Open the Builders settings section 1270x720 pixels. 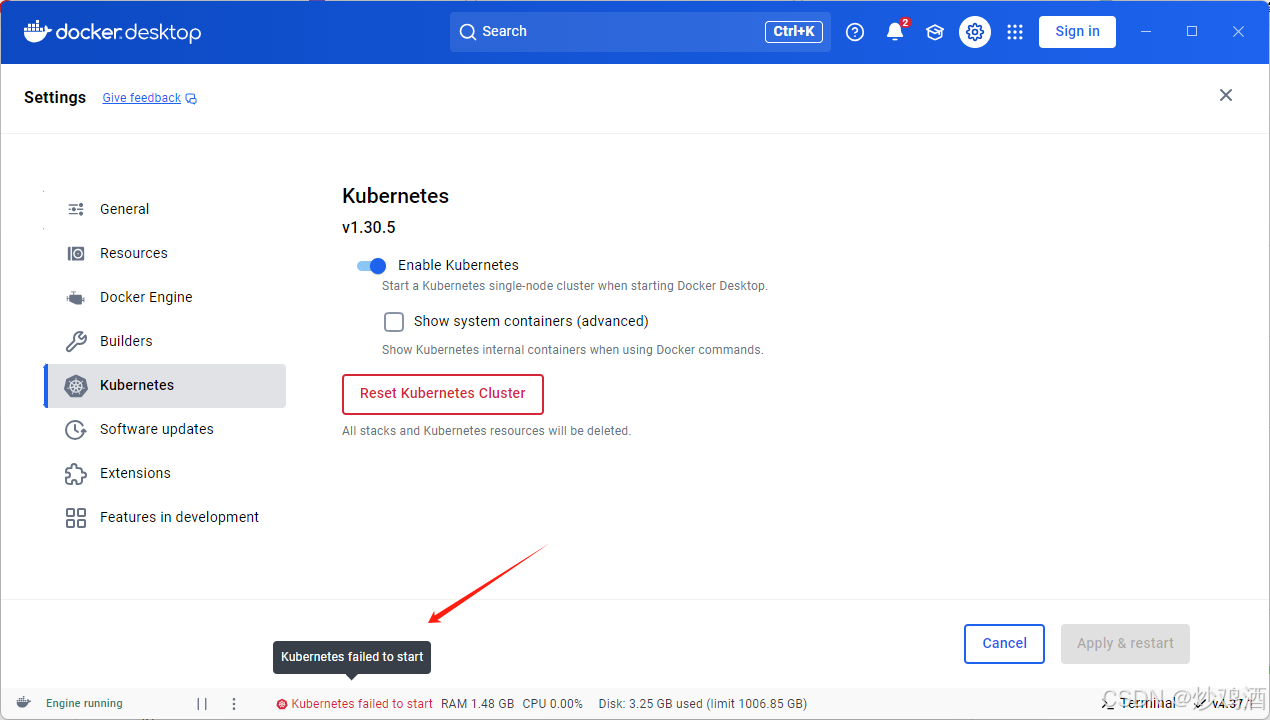pyautogui.click(x=165, y=341)
